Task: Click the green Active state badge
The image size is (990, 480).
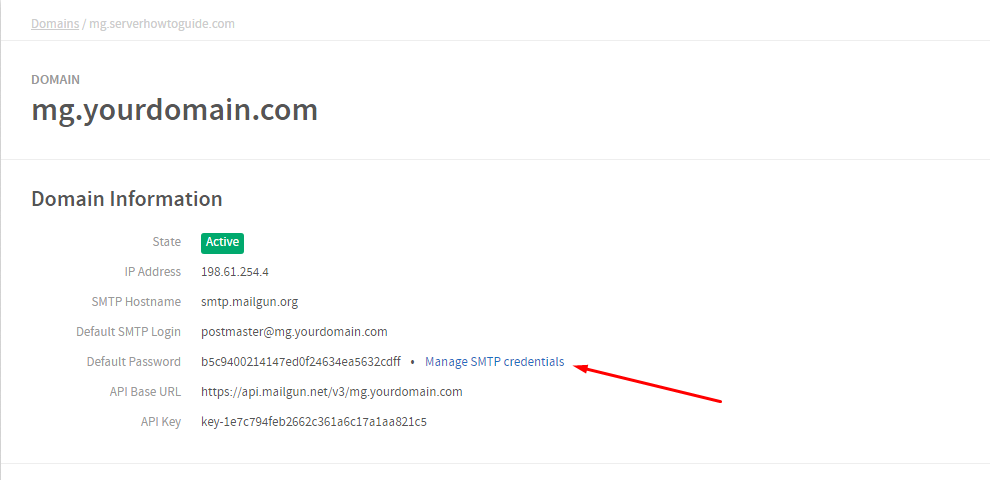Action: click(x=222, y=242)
